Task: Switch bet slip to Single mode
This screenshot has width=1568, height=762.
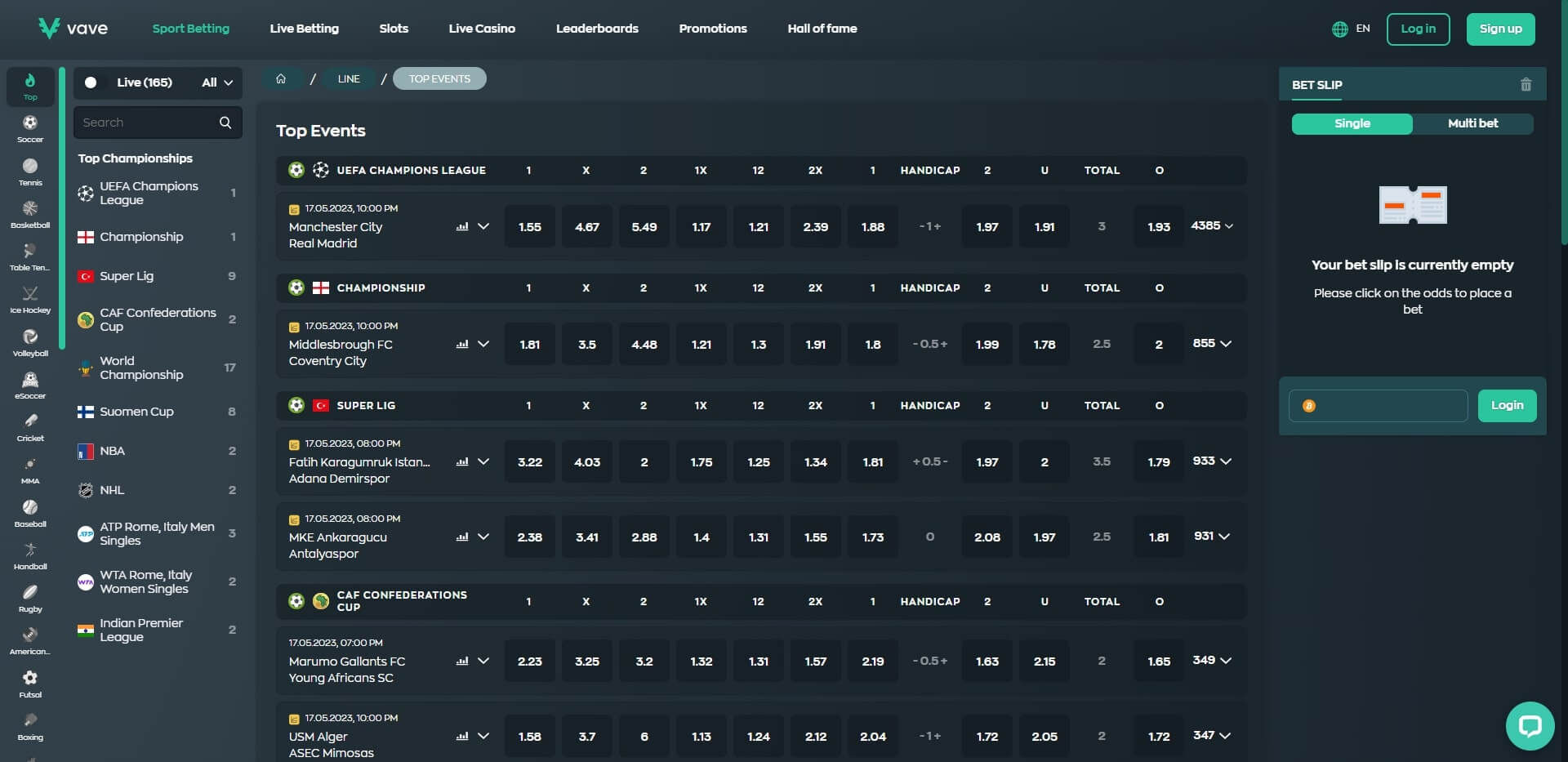Action: click(1352, 123)
